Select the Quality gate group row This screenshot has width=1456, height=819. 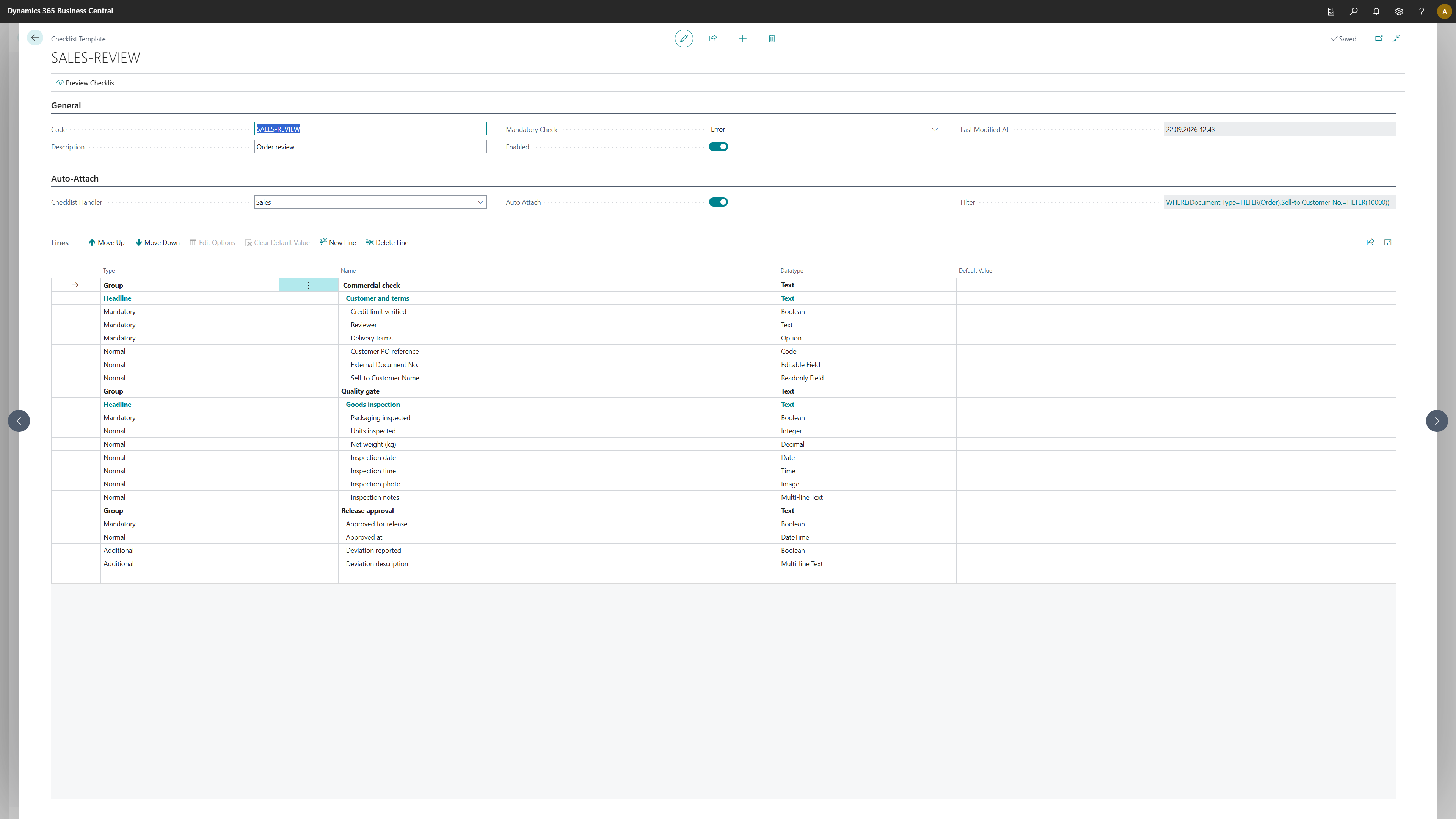(x=723, y=391)
